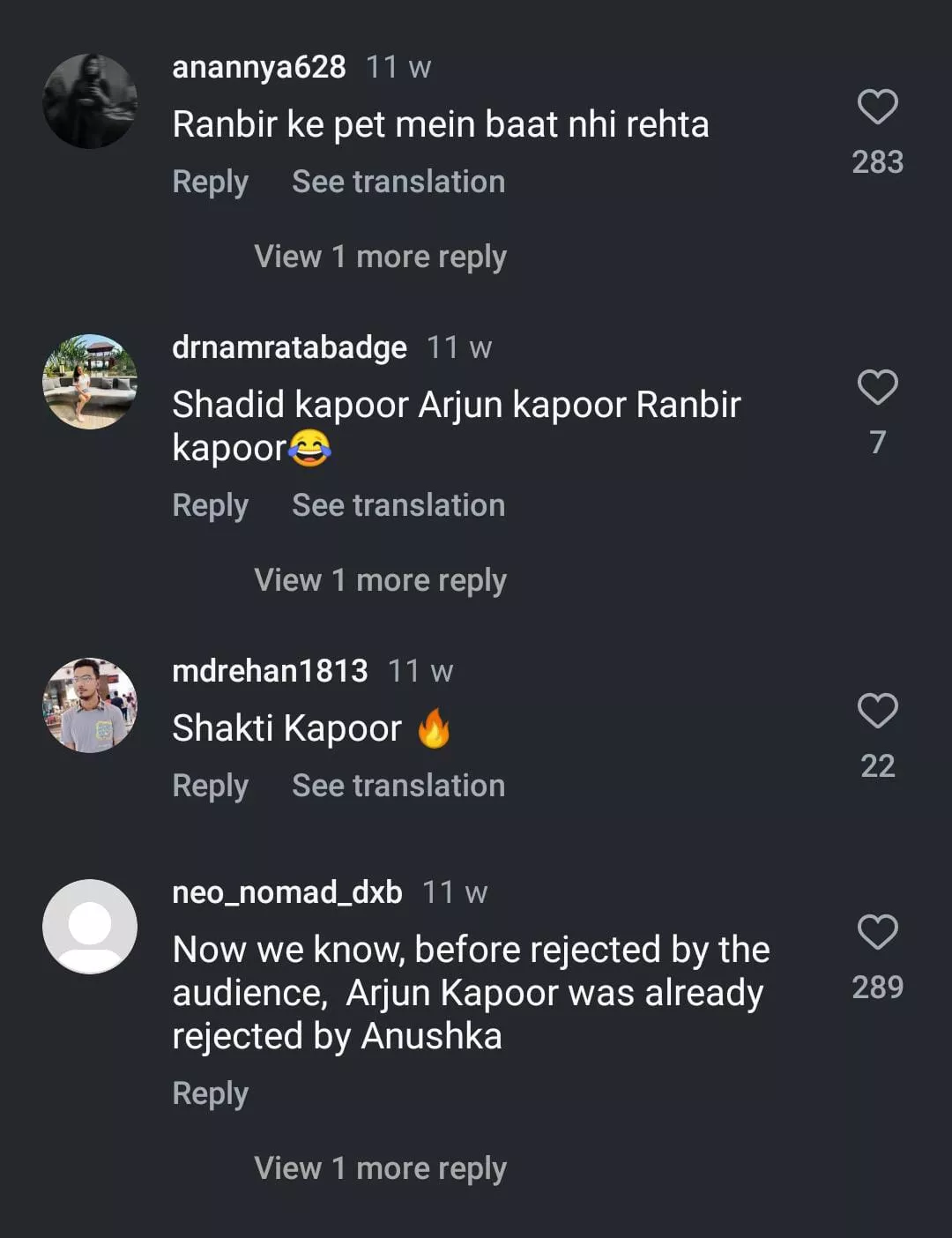Reply to drnamratabadge's comment
This screenshot has height=1238, width=952.
click(x=210, y=505)
